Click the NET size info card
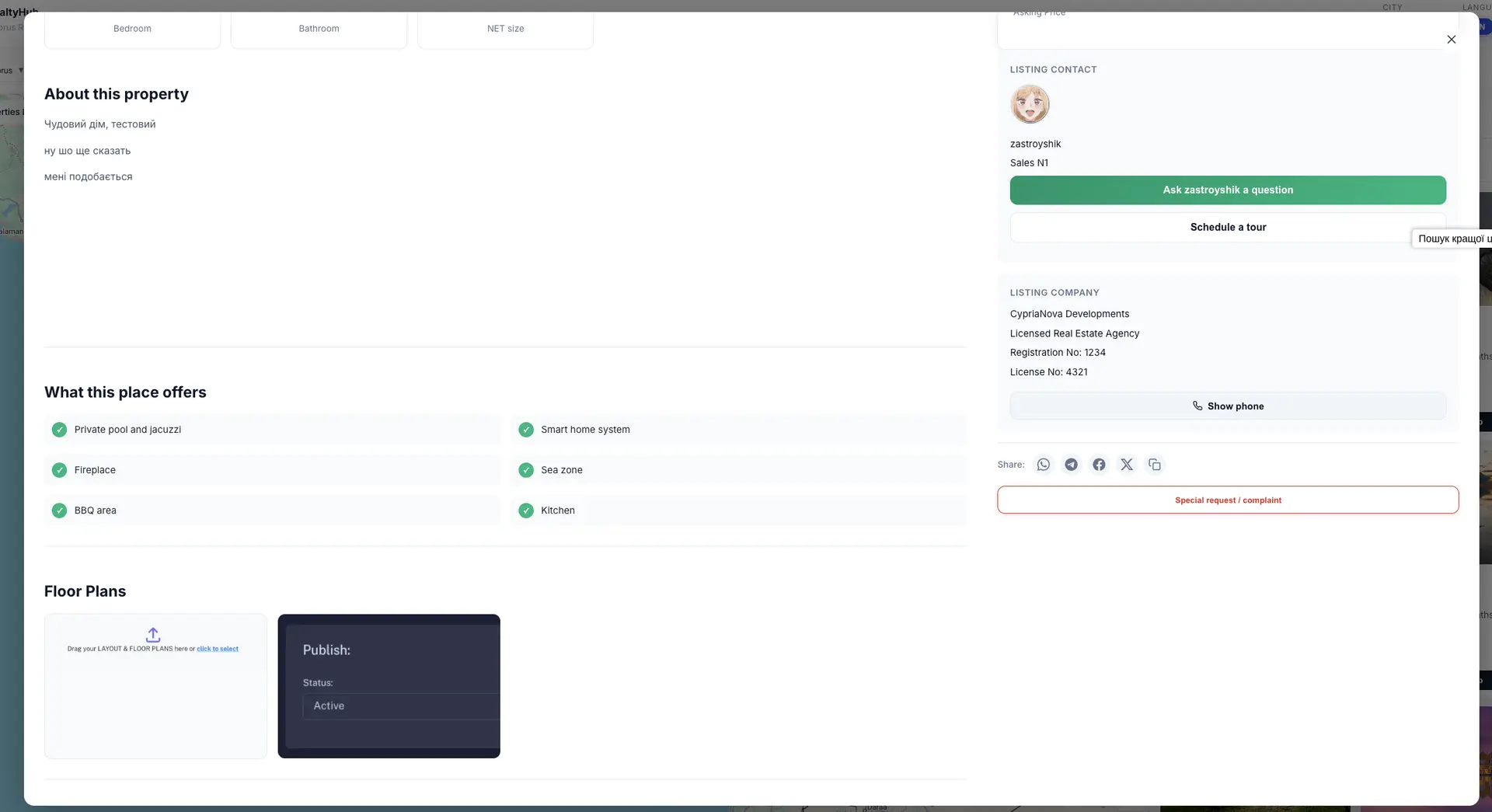The image size is (1492, 812). (x=505, y=29)
